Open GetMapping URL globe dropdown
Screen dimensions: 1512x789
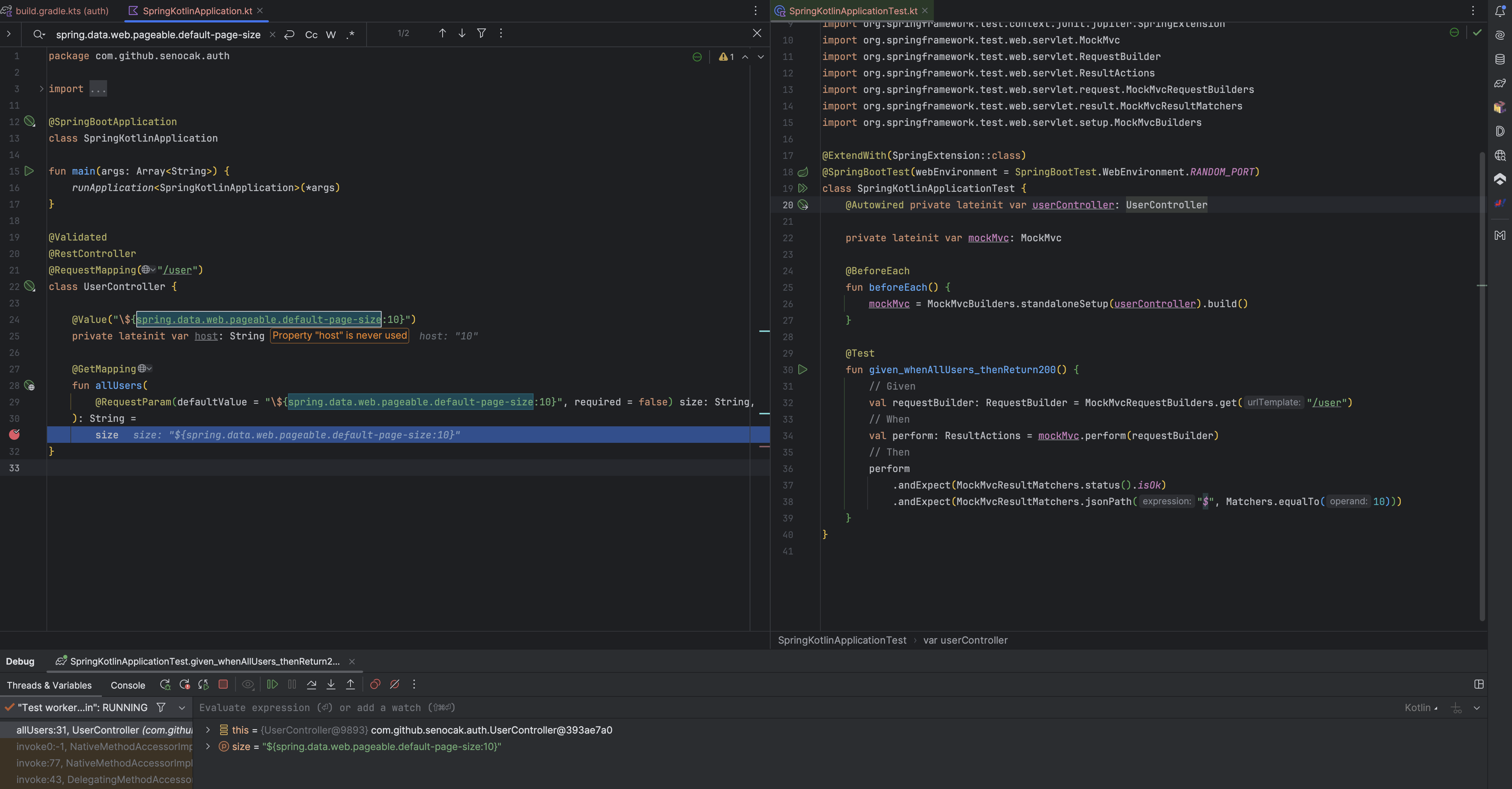[145, 369]
